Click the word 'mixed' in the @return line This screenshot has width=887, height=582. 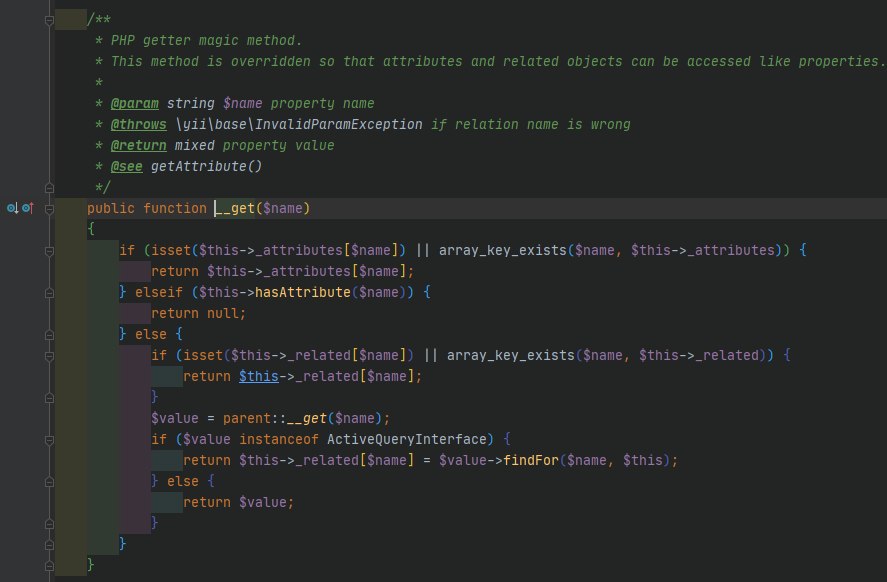pos(195,145)
